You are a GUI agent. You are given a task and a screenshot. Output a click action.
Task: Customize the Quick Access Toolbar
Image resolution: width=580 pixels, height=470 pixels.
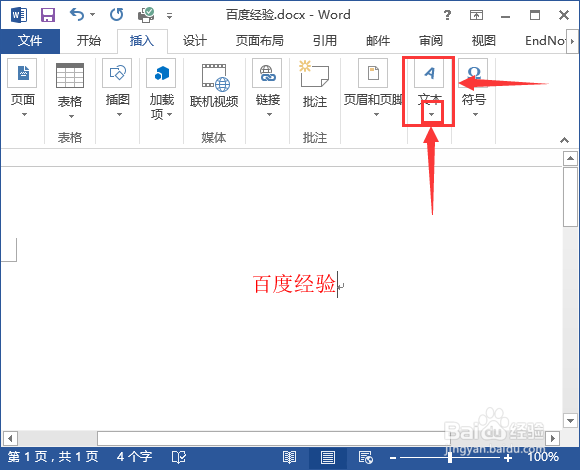coord(169,16)
